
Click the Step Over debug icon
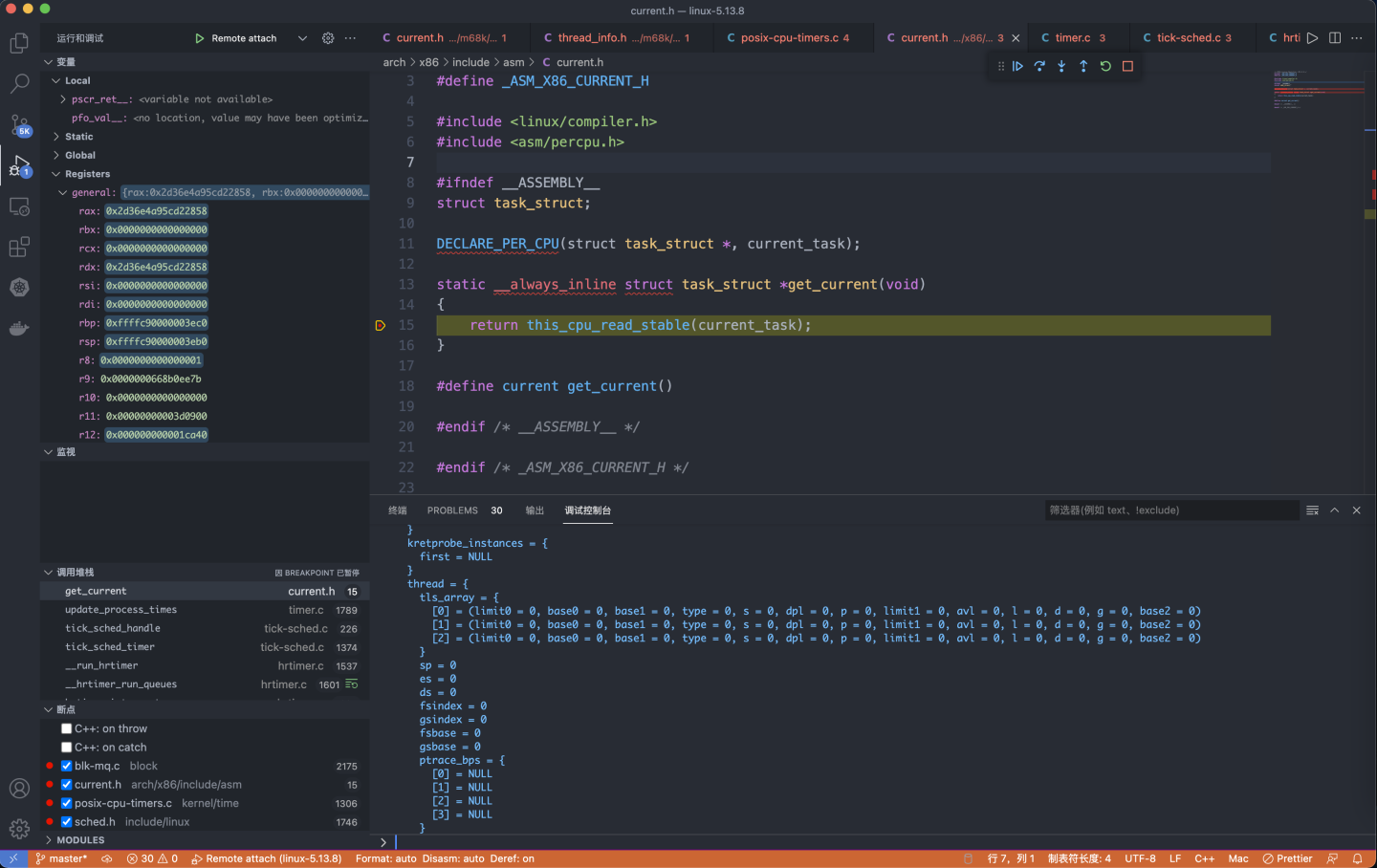click(1039, 66)
